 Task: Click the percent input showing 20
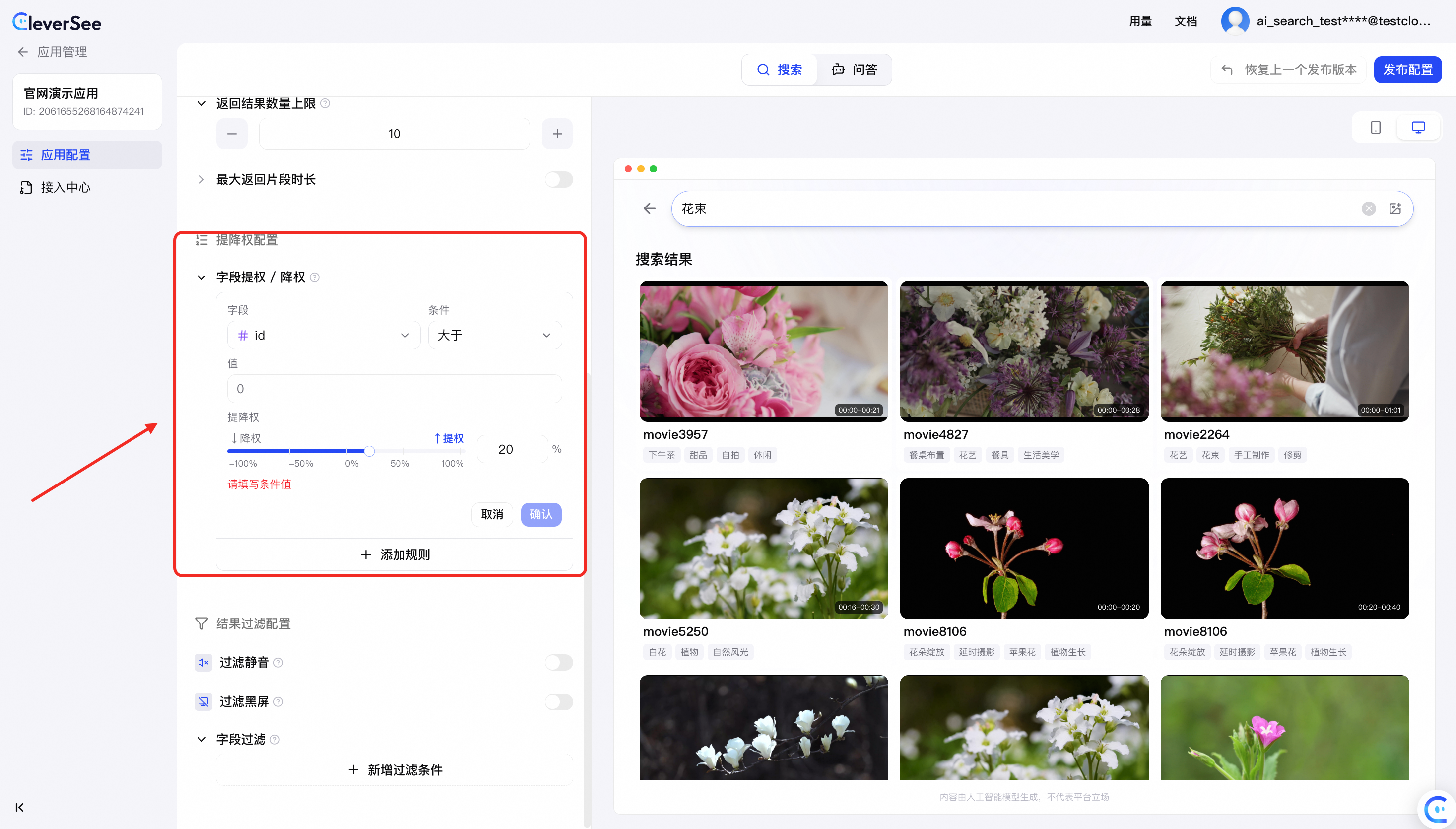512,449
